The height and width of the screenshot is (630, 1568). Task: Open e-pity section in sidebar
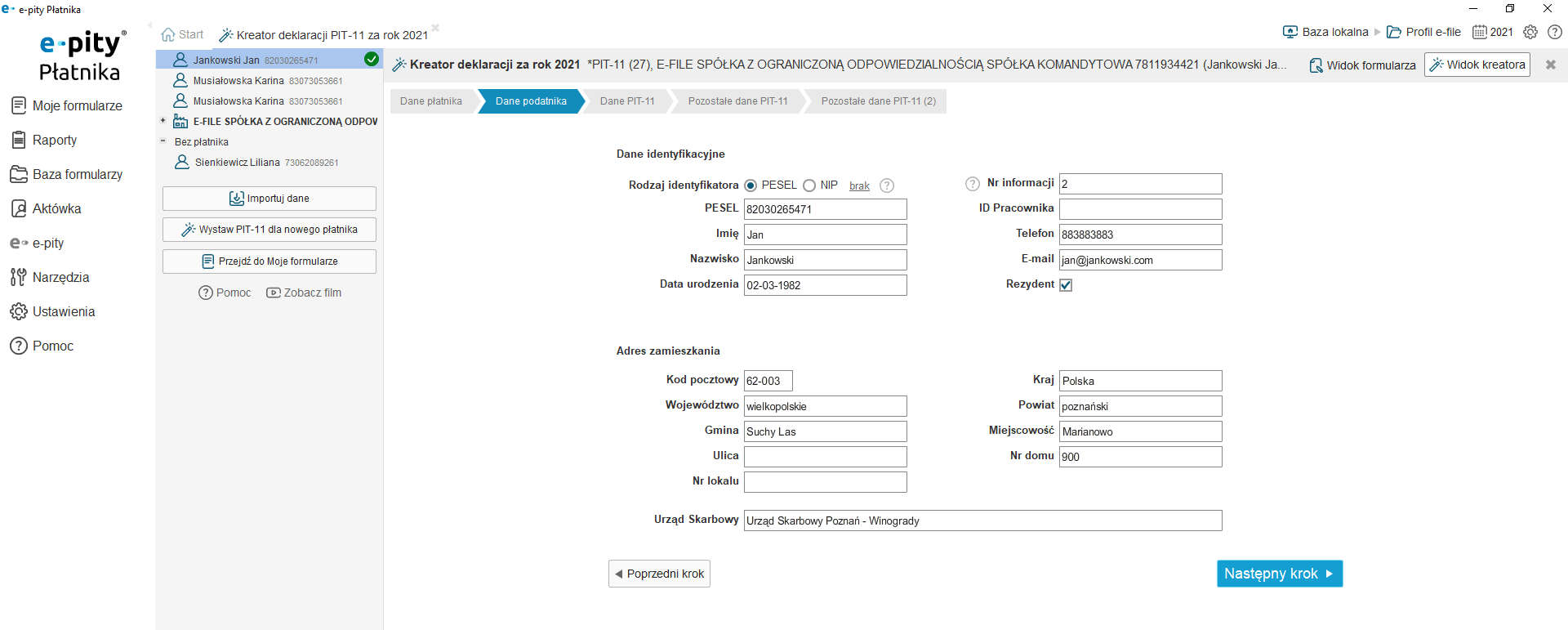click(38, 243)
